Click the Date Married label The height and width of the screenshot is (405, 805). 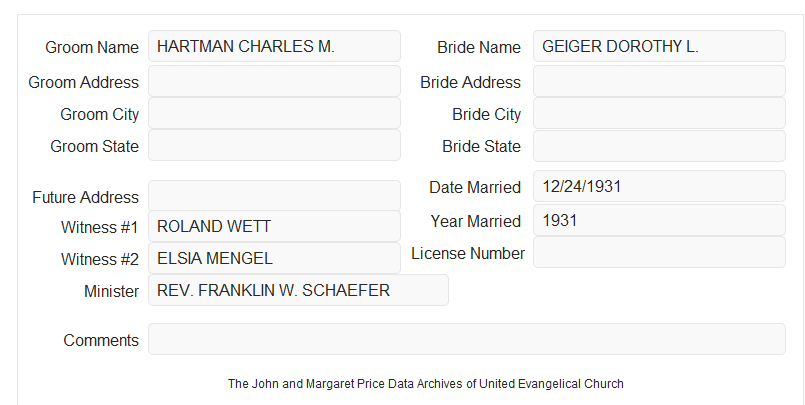click(475, 187)
